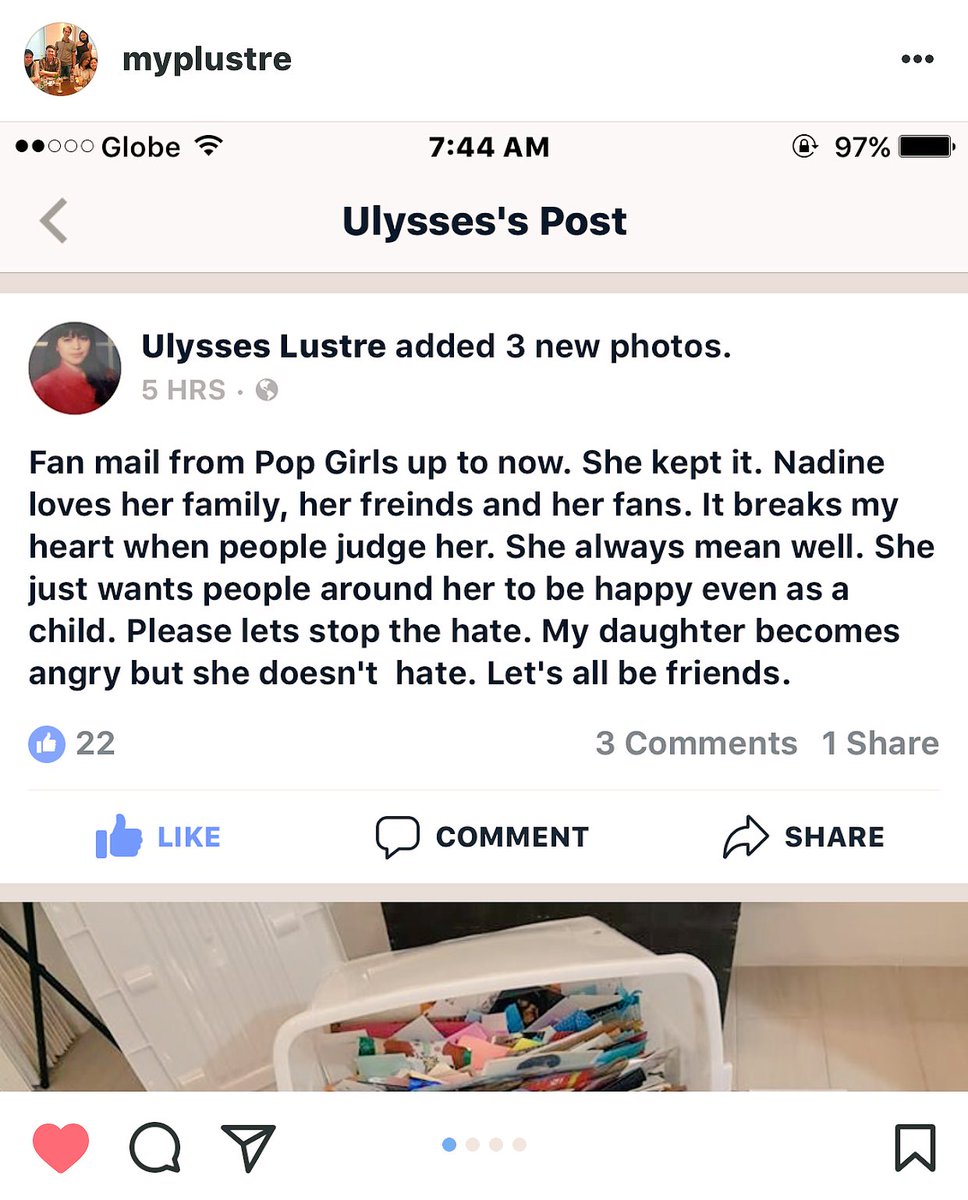Screen dimensions: 968x1200
Task: Tap the thumbs-up LIKE button
Action: [158, 836]
